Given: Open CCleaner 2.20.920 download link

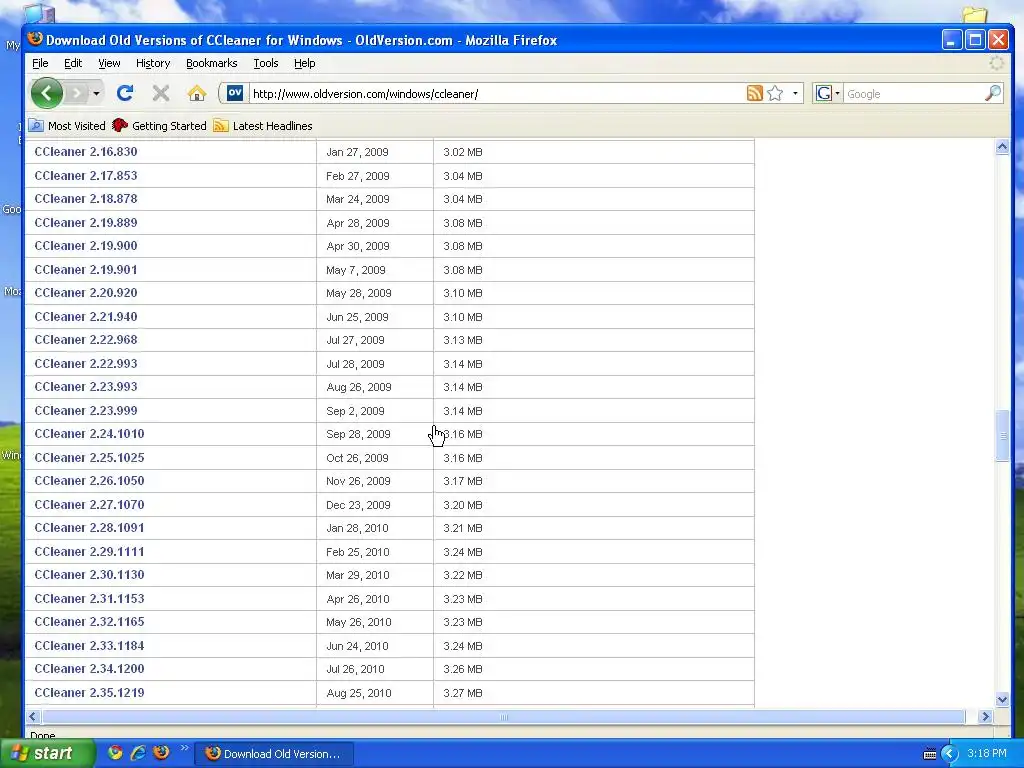Looking at the screenshot, I should pos(86,293).
